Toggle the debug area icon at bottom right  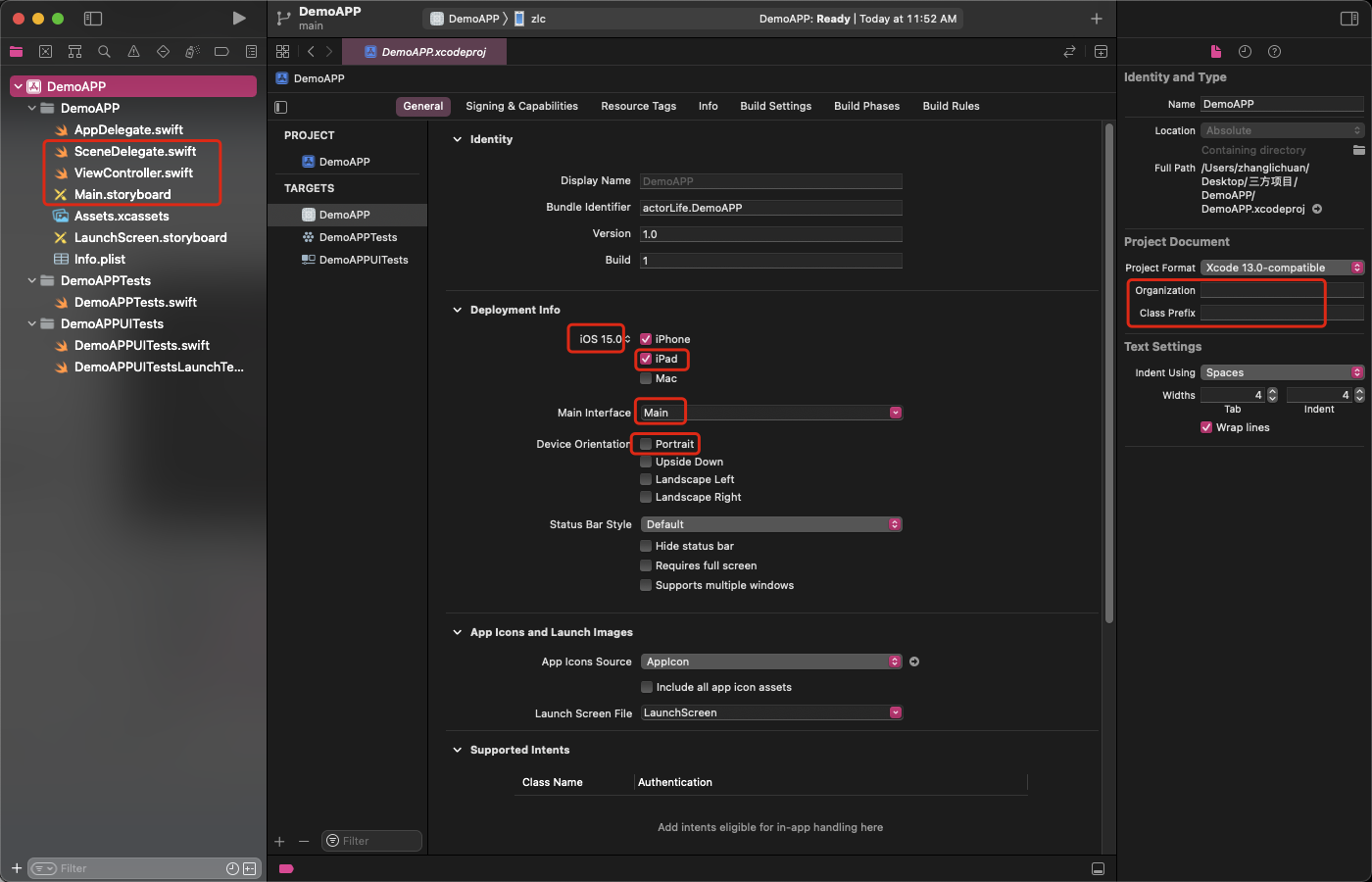click(1098, 869)
